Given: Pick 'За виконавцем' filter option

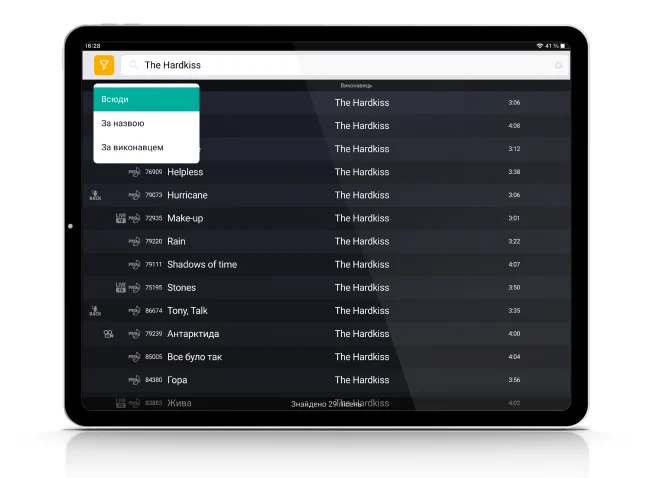Looking at the screenshot, I should tap(146, 147).
